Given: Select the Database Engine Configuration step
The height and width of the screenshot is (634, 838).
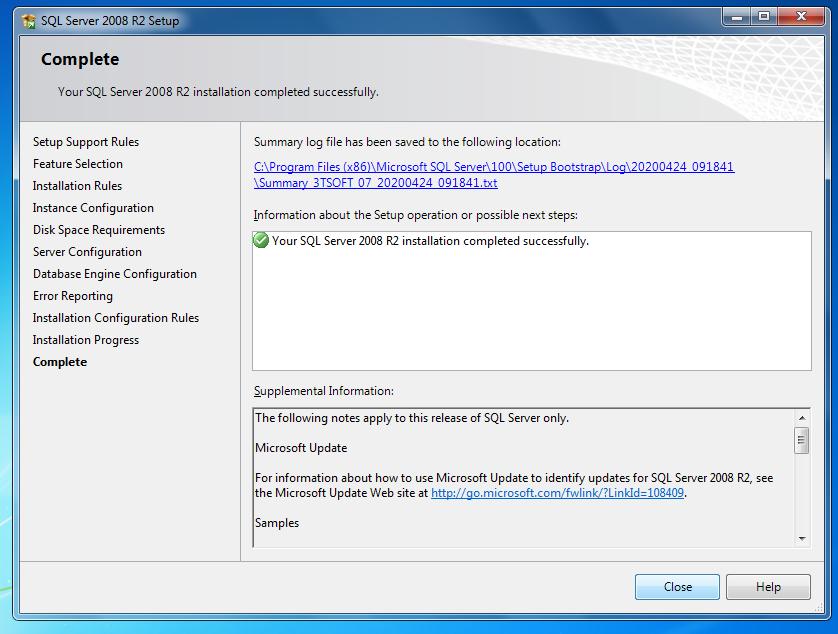Looking at the screenshot, I should 115,274.
